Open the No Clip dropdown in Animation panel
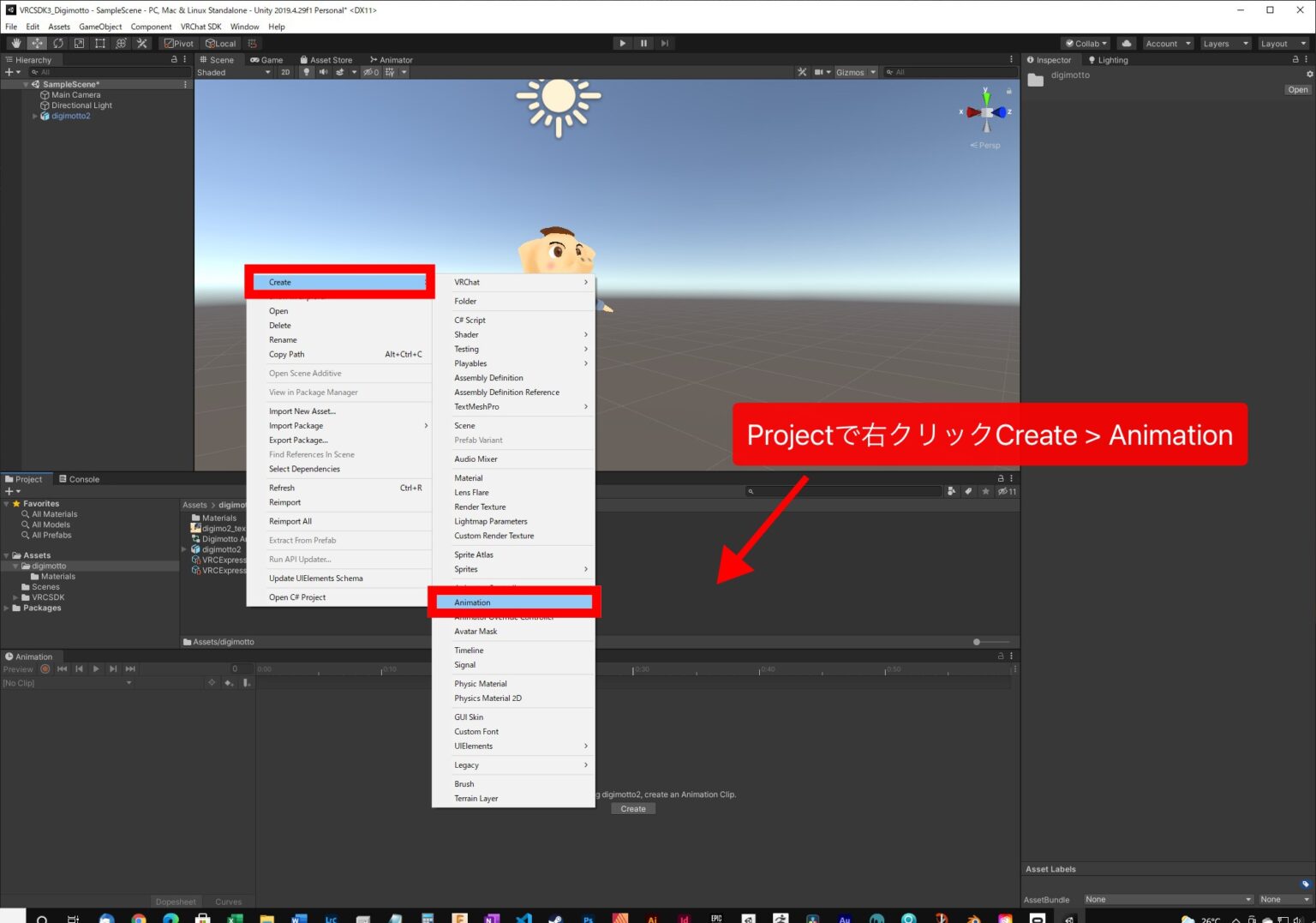The image size is (1316, 923). click(x=69, y=683)
